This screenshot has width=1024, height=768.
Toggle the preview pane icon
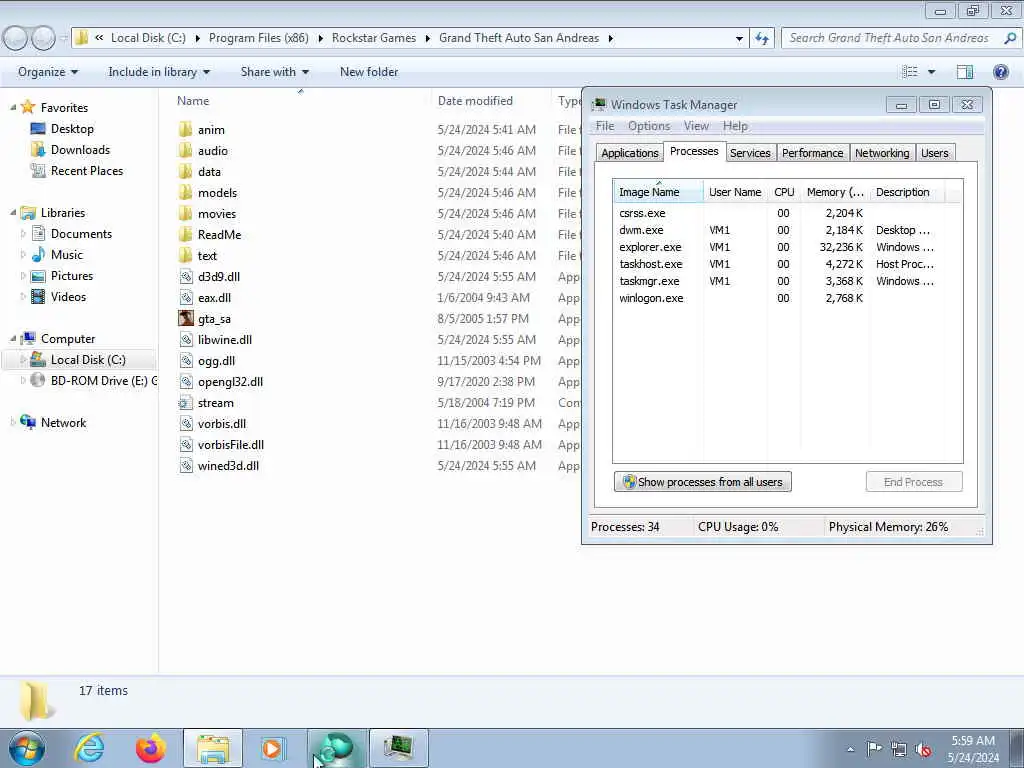pyautogui.click(x=965, y=72)
